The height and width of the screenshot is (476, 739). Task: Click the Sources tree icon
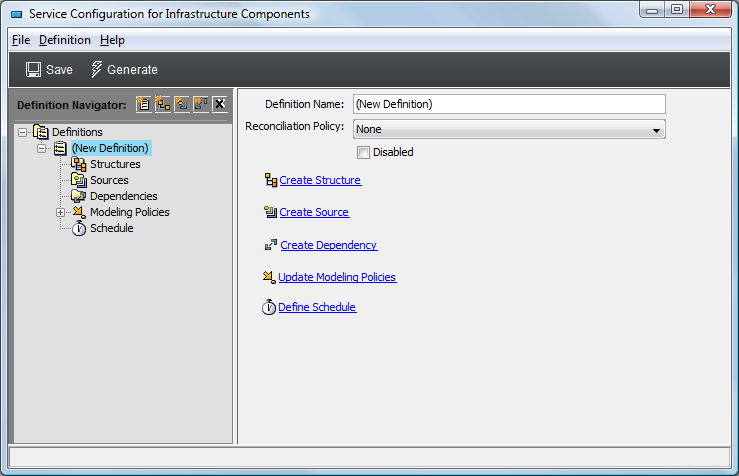tap(79, 180)
